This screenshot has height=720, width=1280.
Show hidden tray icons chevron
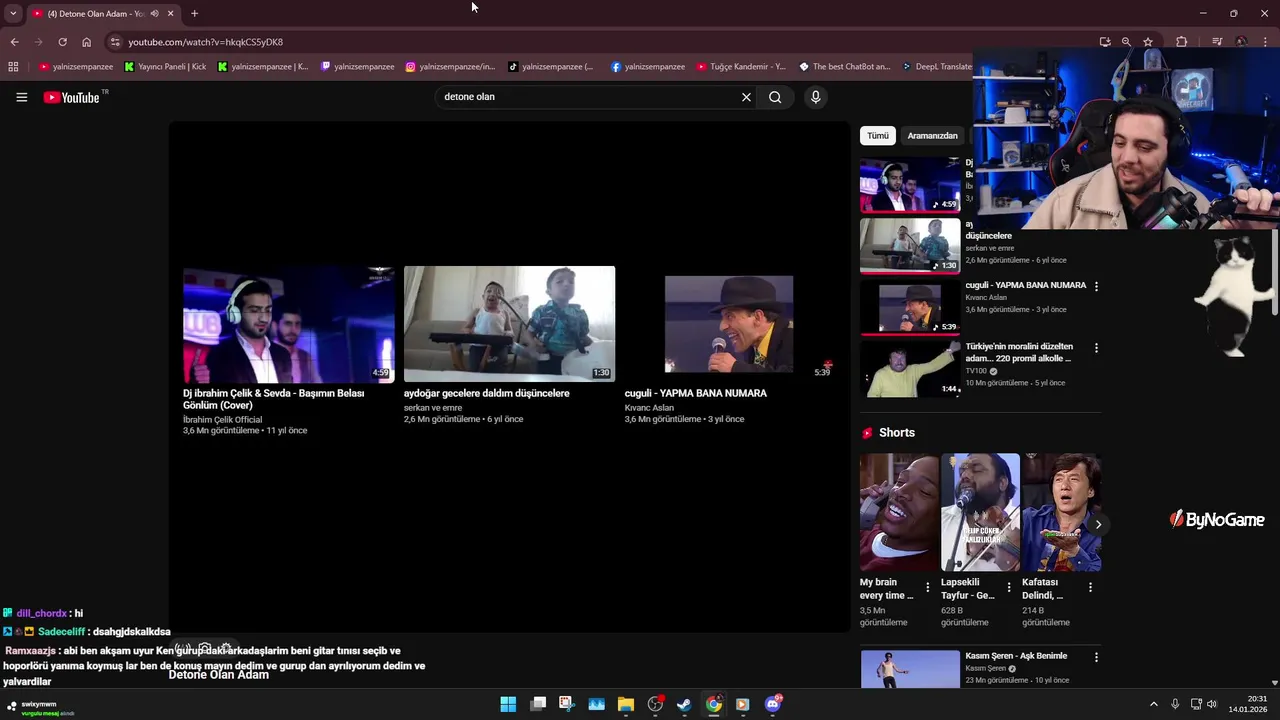1153,704
